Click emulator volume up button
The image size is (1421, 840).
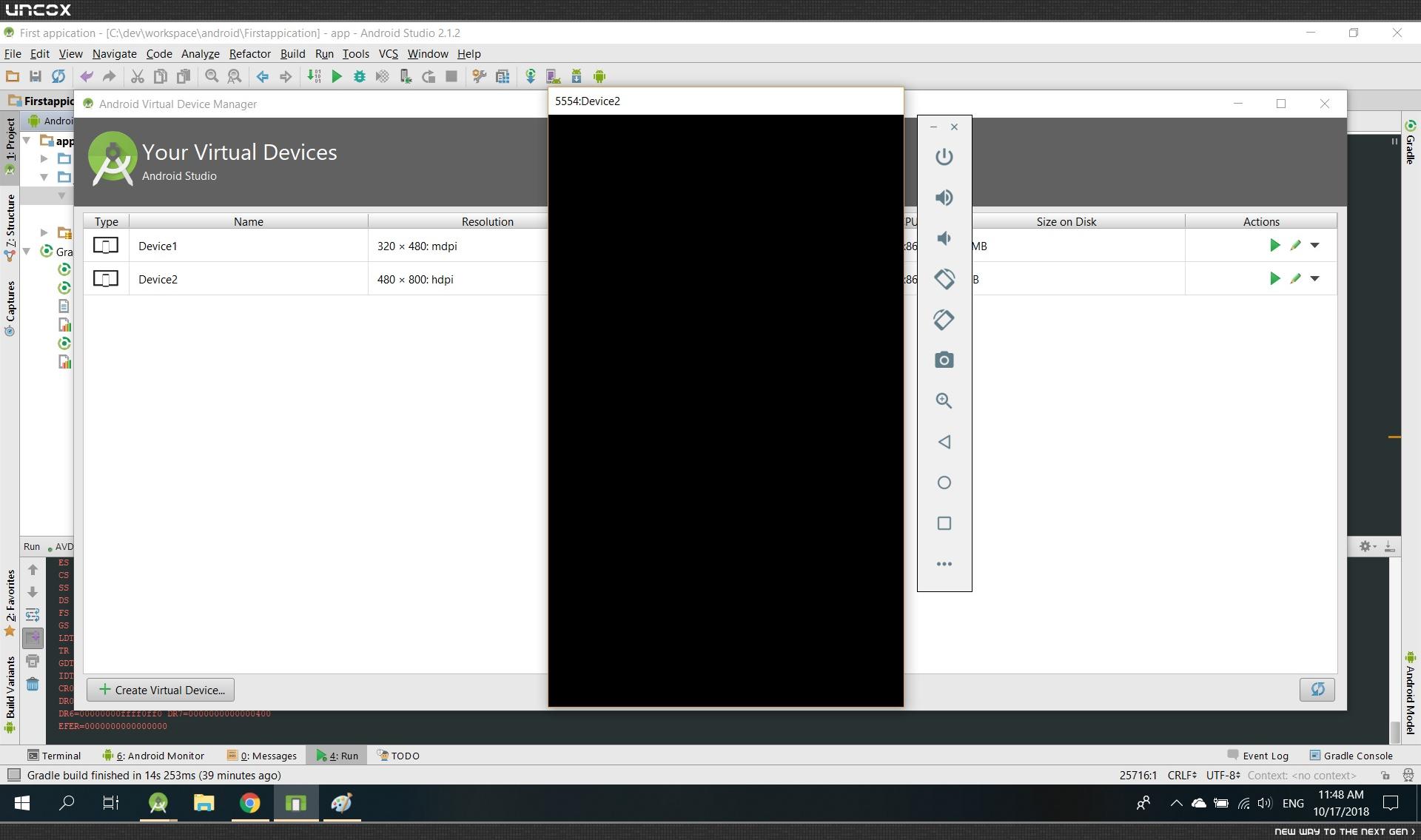pos(944,198)
